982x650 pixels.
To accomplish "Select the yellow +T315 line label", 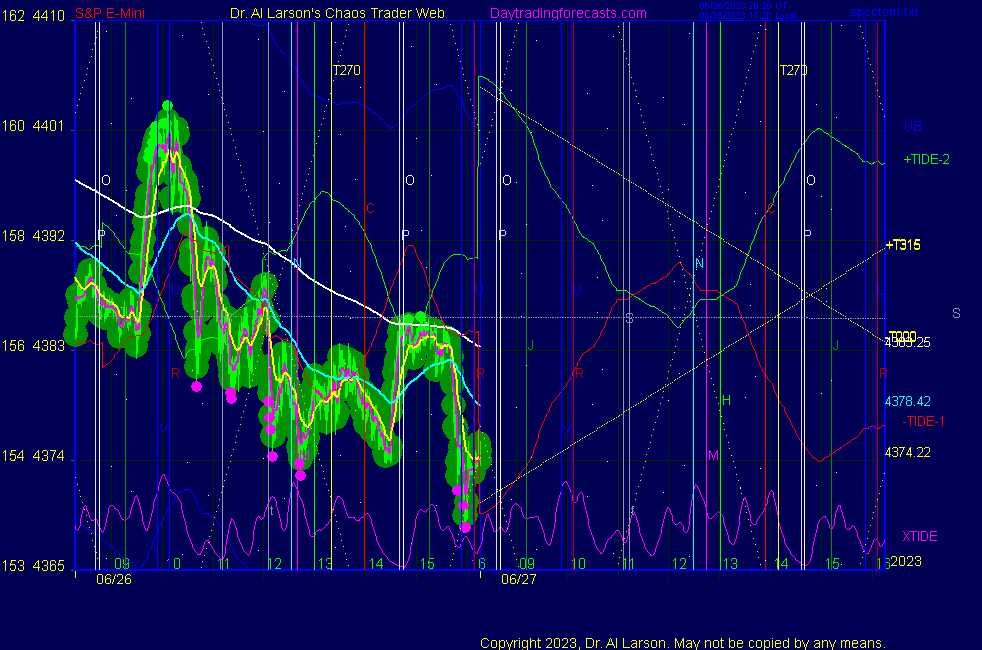I will coord(902,245).
